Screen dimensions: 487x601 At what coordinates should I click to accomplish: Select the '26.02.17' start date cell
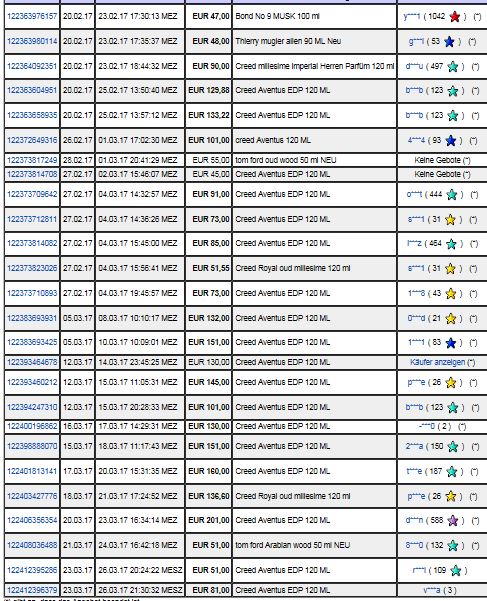(78, 140)
